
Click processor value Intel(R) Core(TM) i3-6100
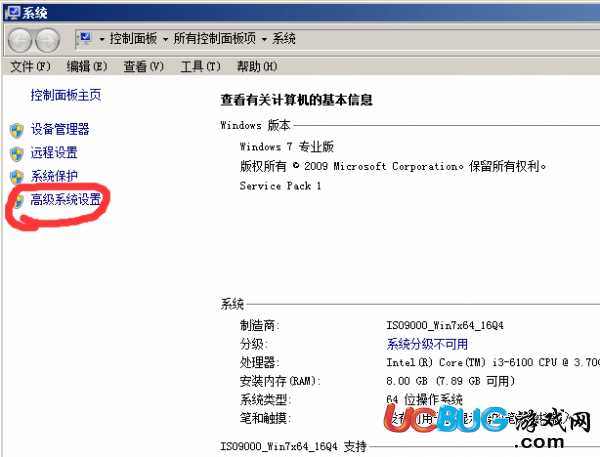coord(493,362)
